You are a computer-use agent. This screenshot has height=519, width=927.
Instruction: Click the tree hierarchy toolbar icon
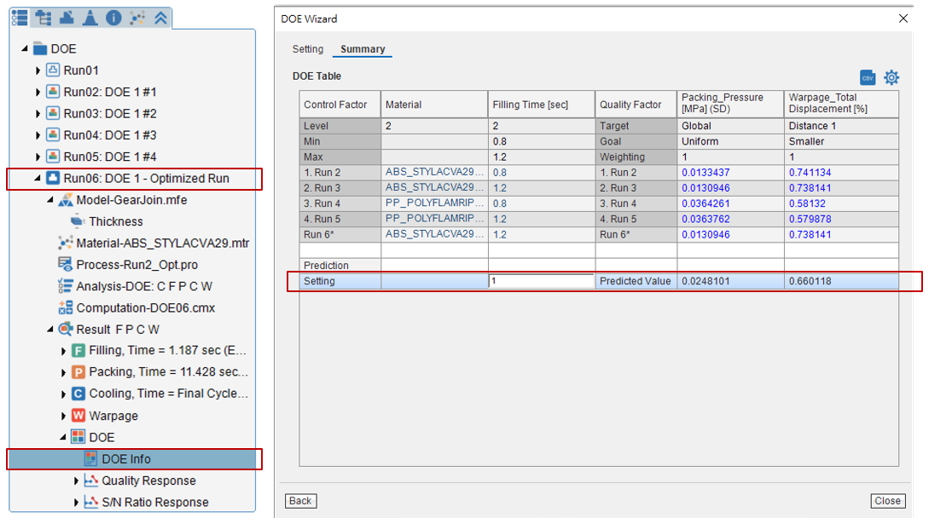click(43, 18)
